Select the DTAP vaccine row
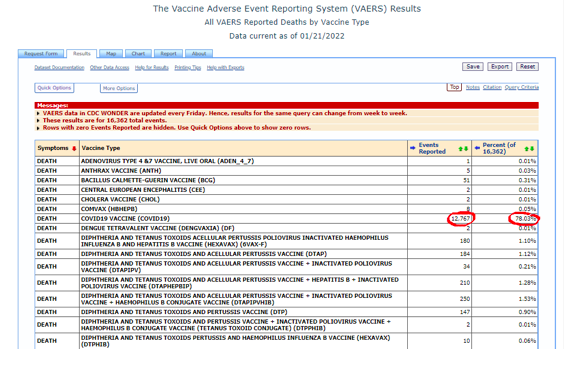This screenshot has height=367, width=571. click(286, 254)
